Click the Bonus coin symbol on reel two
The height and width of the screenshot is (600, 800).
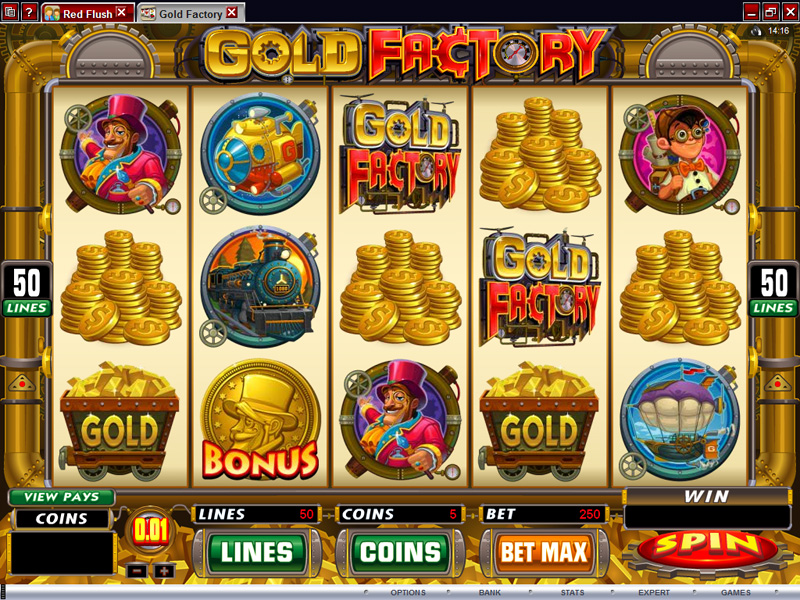pos(260,420)
